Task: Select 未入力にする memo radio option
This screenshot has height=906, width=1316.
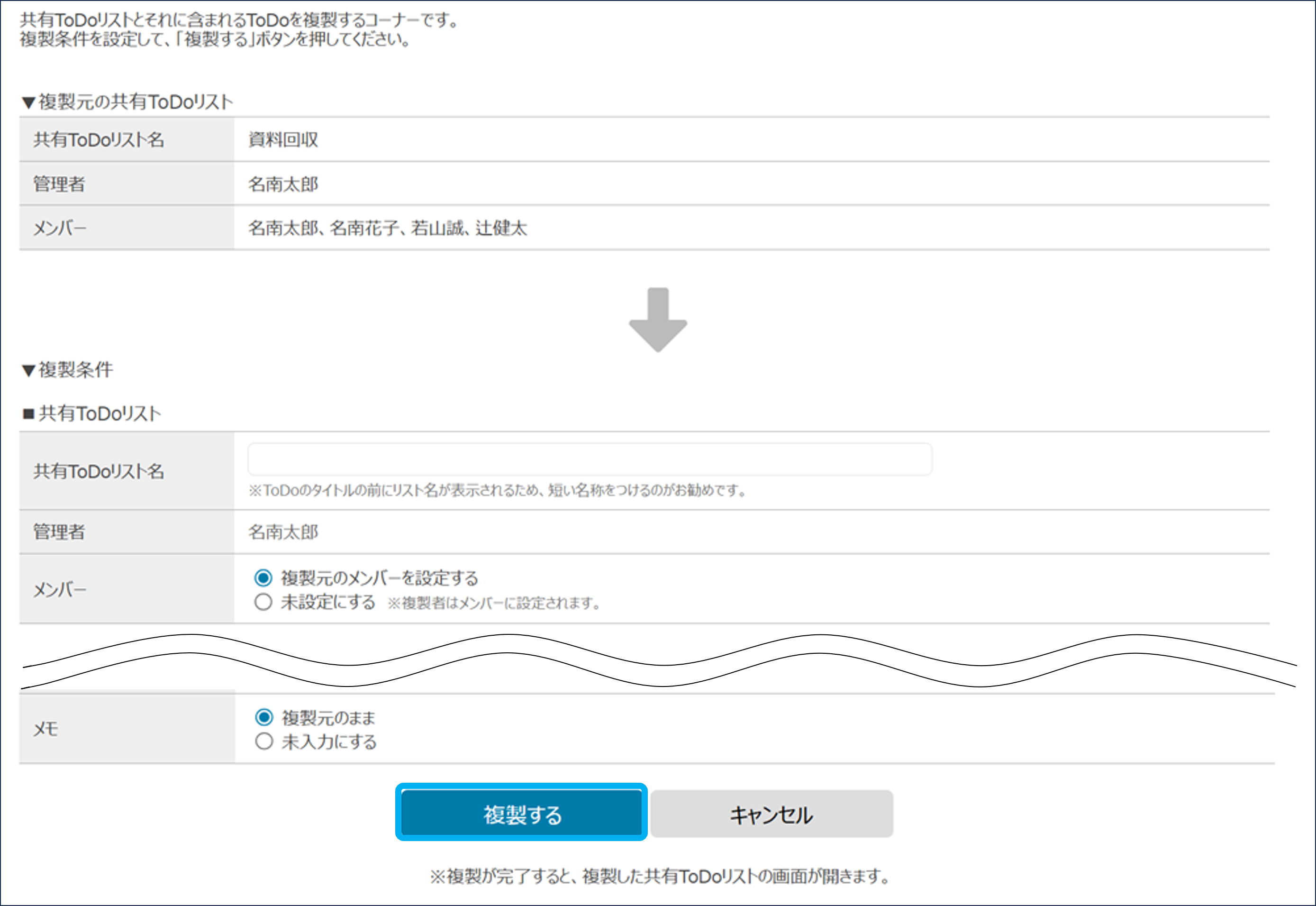Action: [x=264, y=741]
